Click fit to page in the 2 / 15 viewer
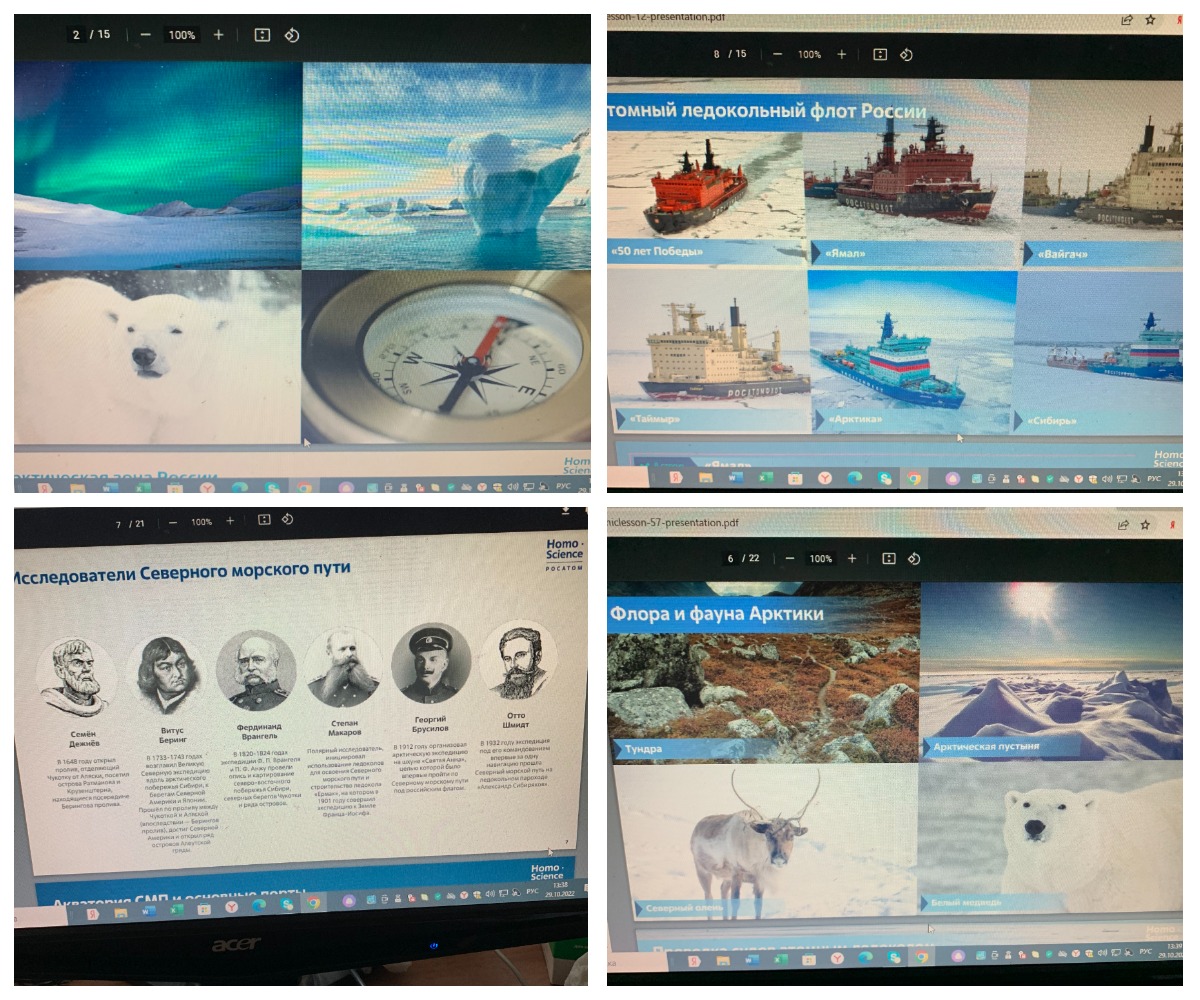This screenshot has height=1000, width=1200. [x=262, y=35]
